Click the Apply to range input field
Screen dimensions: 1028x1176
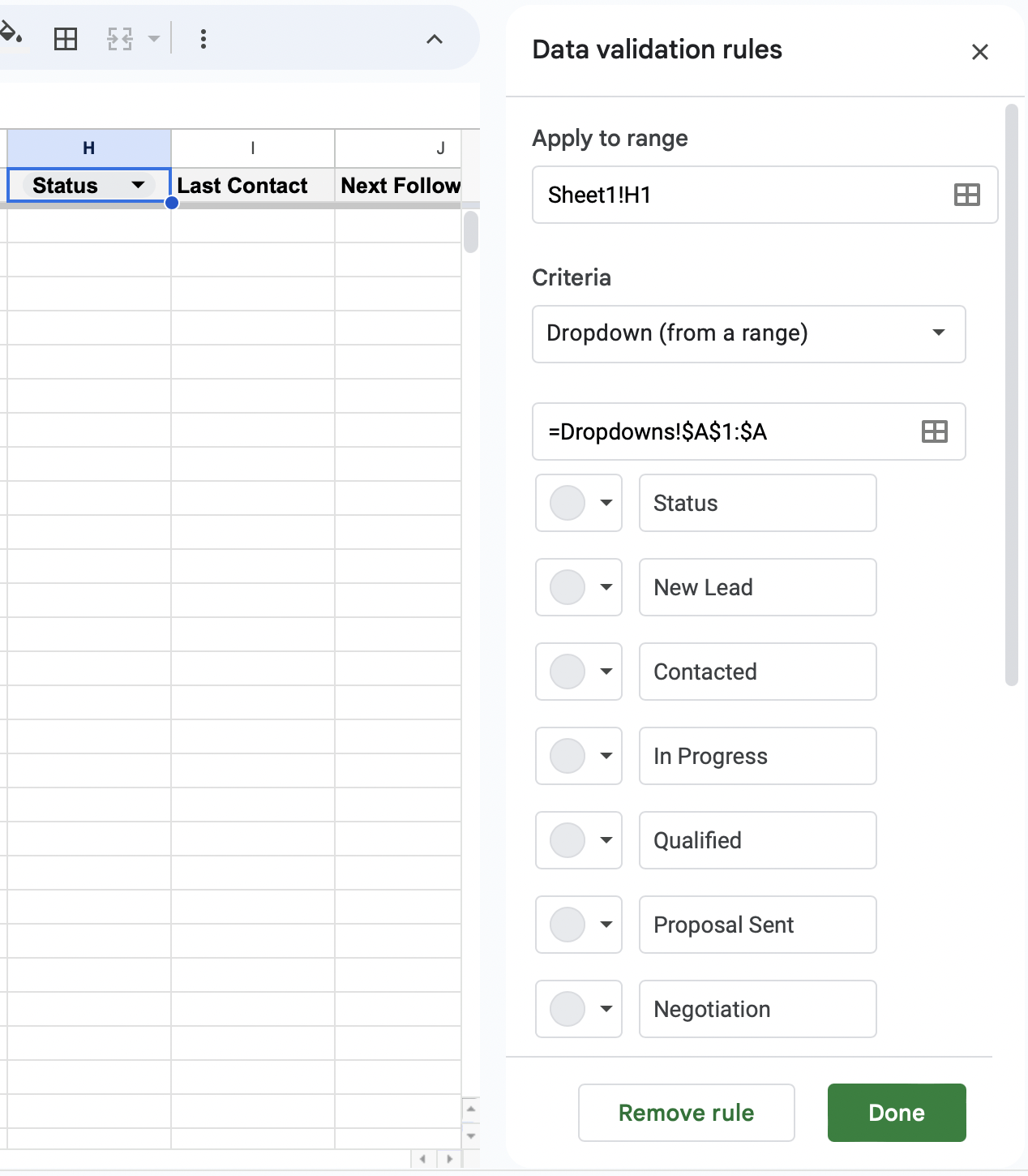click(730, 195)
